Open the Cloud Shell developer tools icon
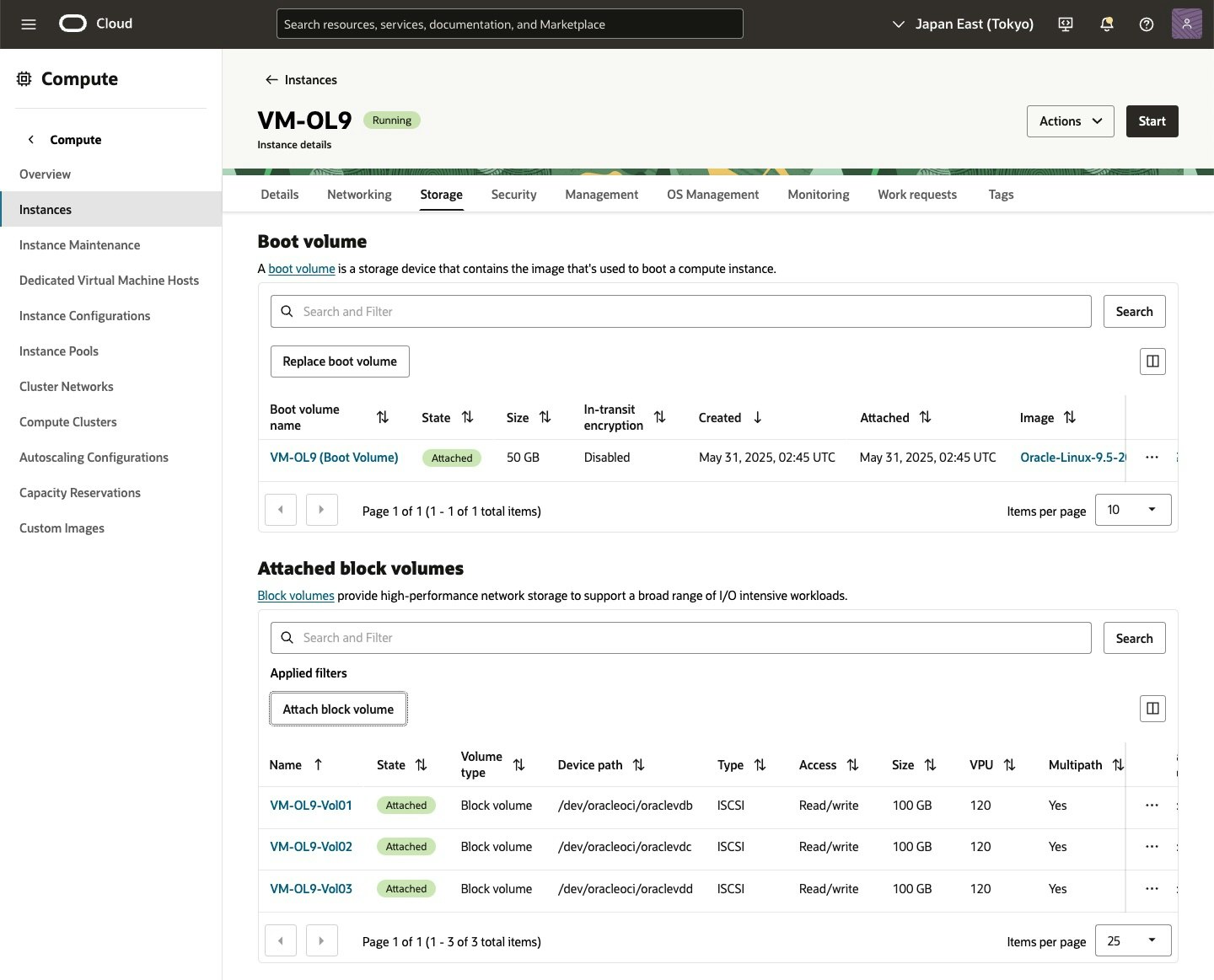This screenshot has height=980, width=1214. click(x=1066, y=24)
